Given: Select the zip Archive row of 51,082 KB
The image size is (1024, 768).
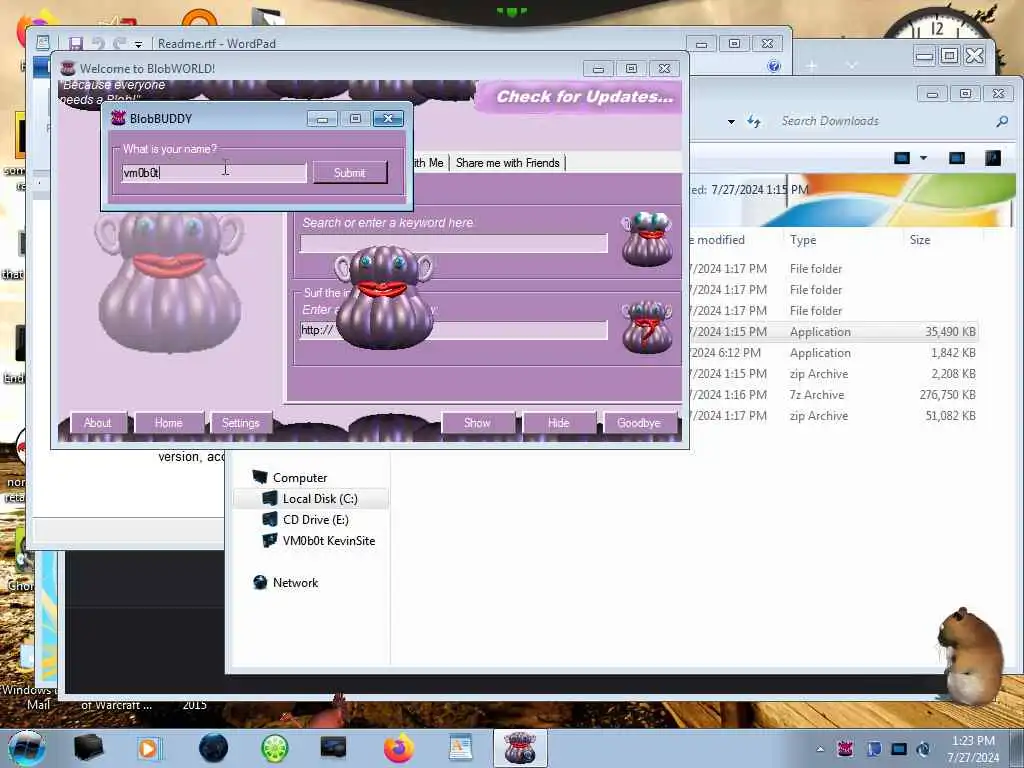Looking at the screenshot, I should click(834, 416).
